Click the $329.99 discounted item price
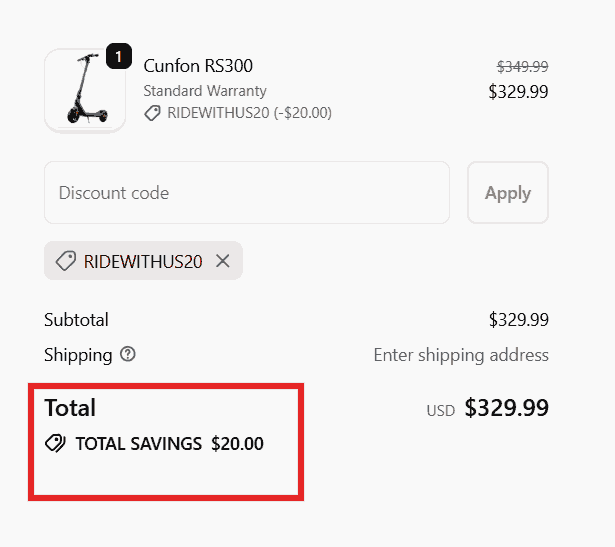Screen dimensions: 615x547 pyautogui.click(x=518, y=92)
